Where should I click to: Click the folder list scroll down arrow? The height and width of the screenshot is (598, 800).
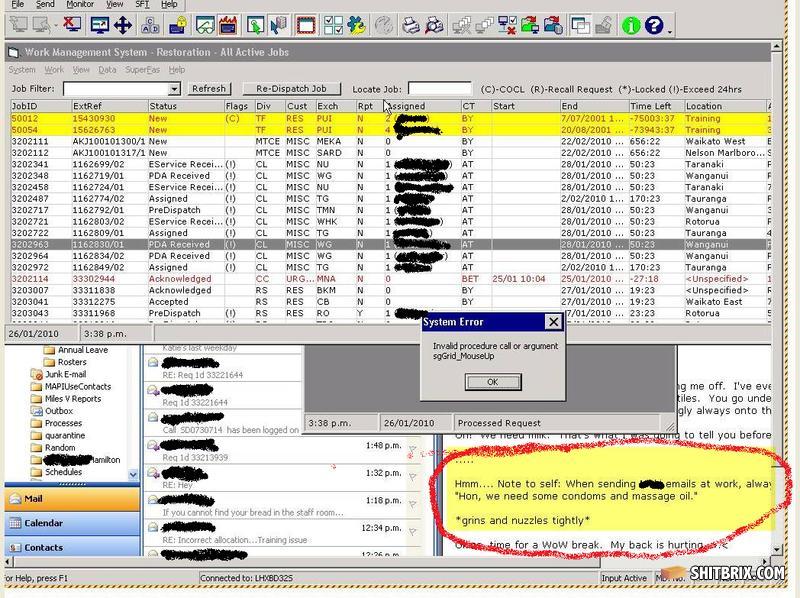(133, 475)
